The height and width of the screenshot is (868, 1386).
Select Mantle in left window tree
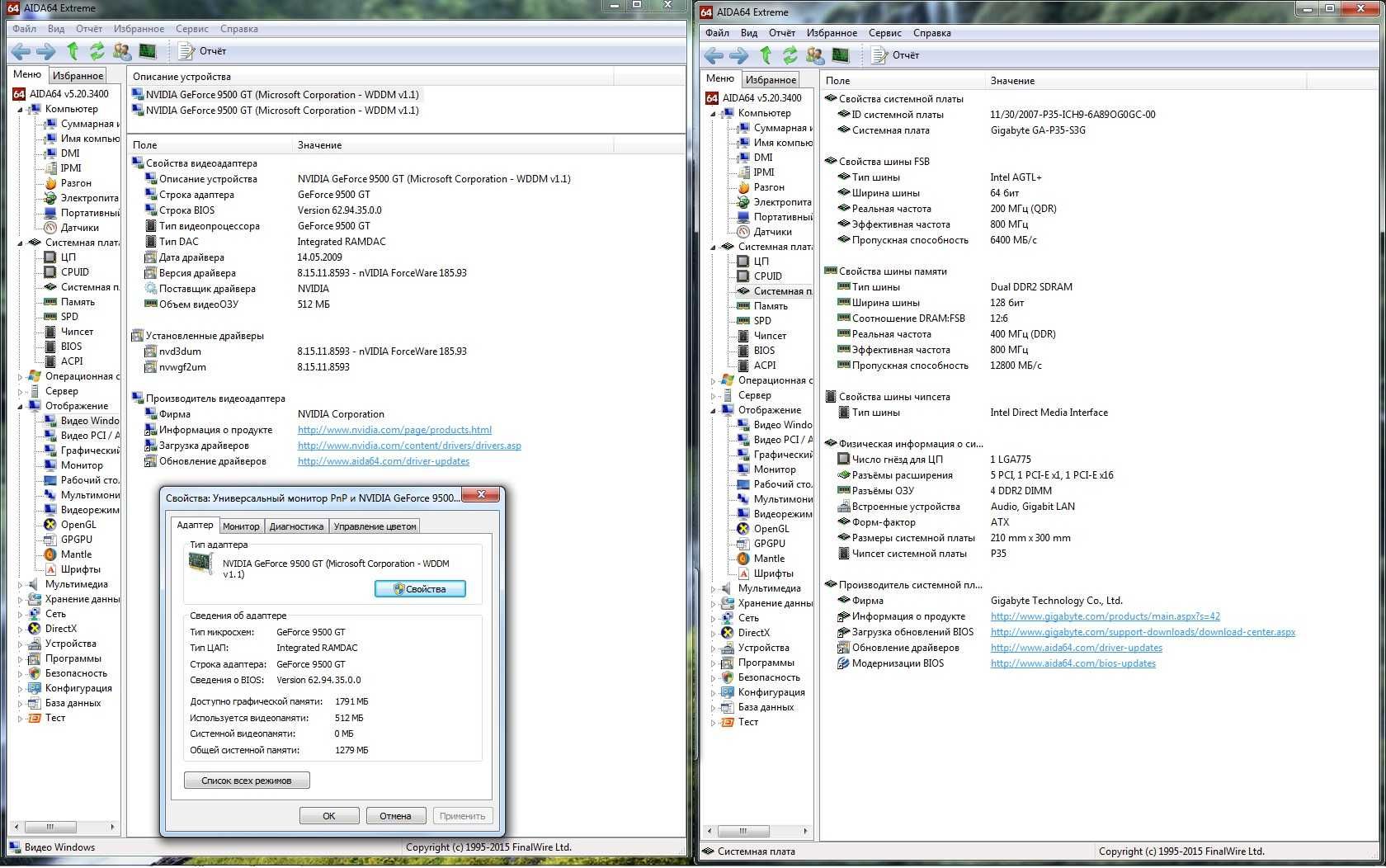76,554
